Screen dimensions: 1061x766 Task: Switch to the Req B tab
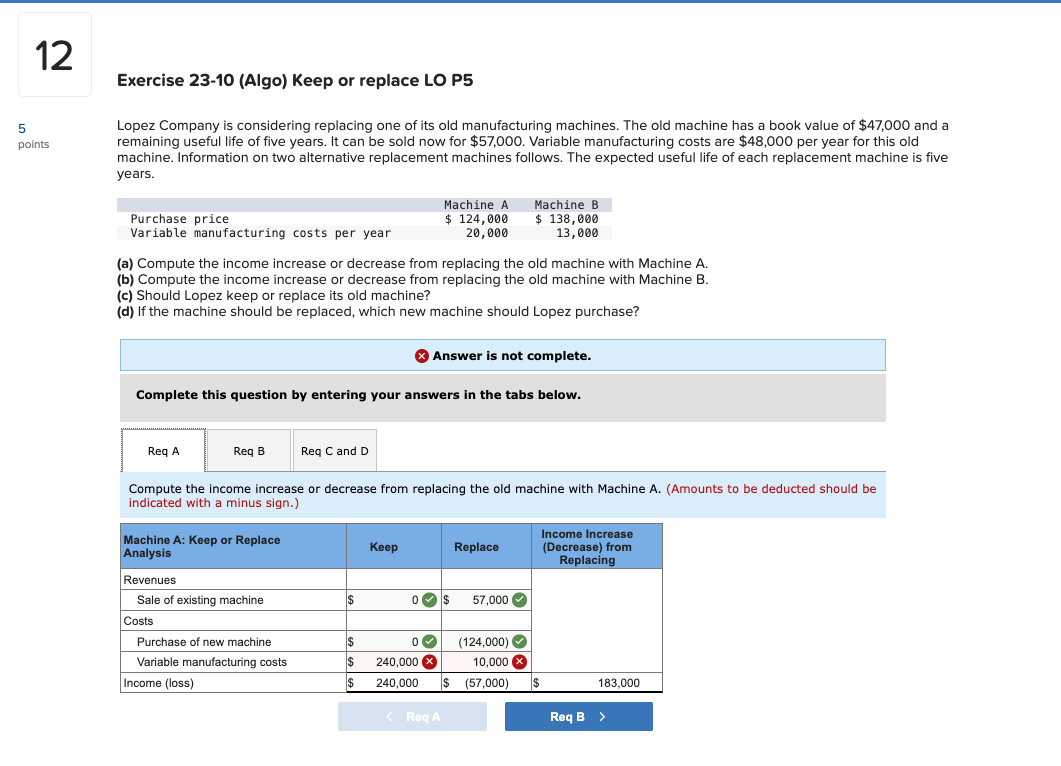coord(249,451)
